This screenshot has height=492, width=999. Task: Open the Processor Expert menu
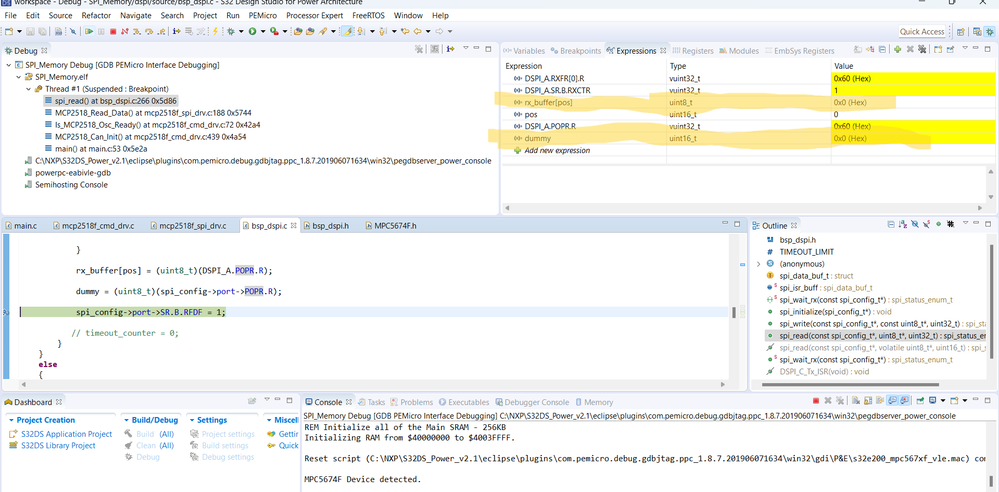point(316,15)
